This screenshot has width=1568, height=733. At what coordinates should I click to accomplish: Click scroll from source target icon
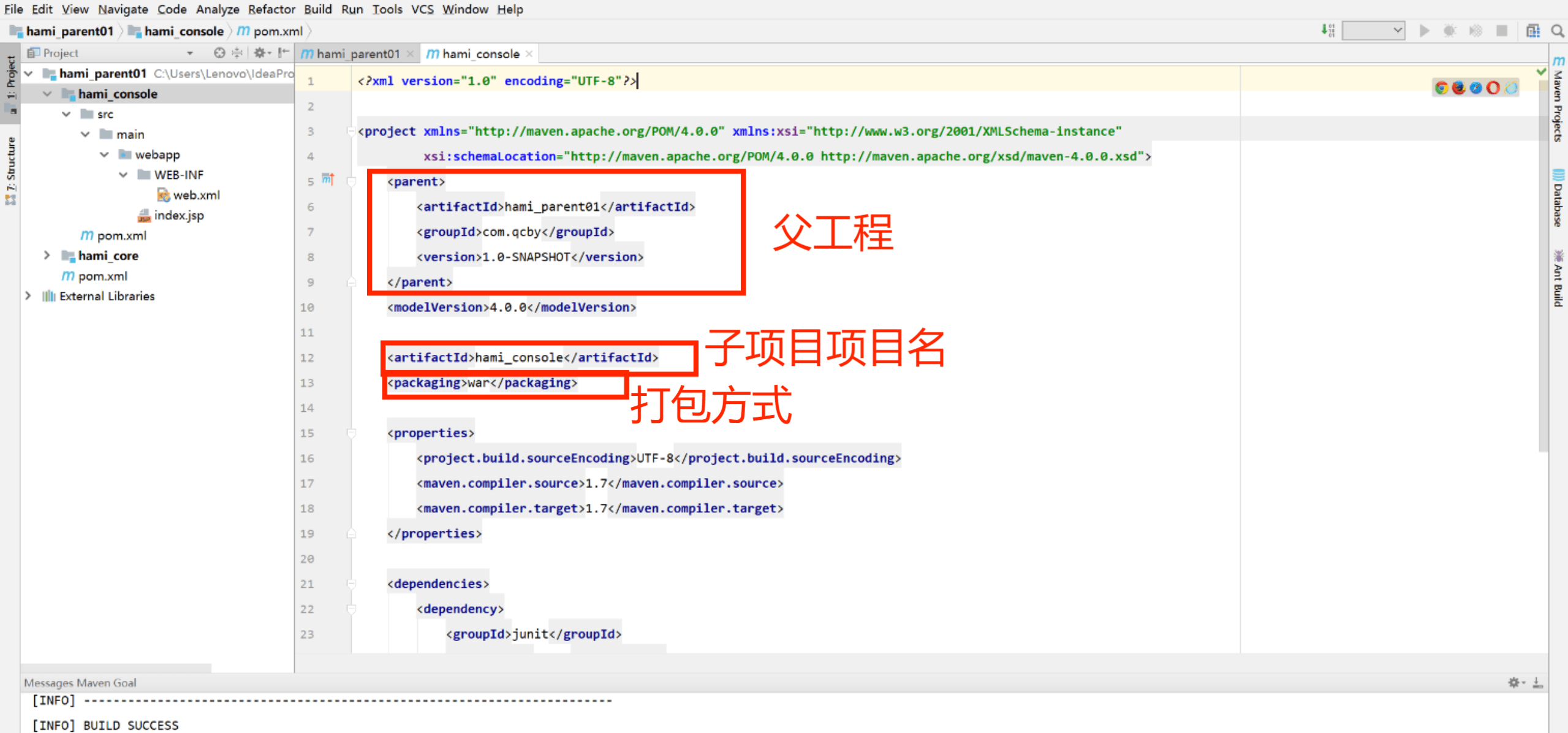coord(219,53)
